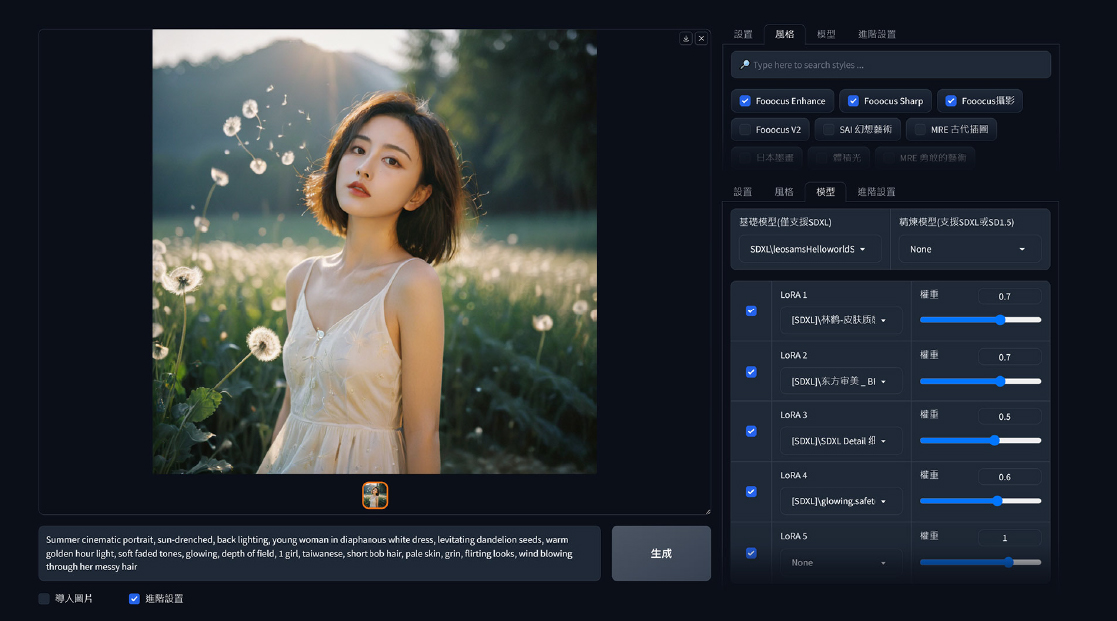Viewport: 1117px width, 621px height.
Task: Toggle the LoRA 1 enable checkbox
Action: pos(751,311)
